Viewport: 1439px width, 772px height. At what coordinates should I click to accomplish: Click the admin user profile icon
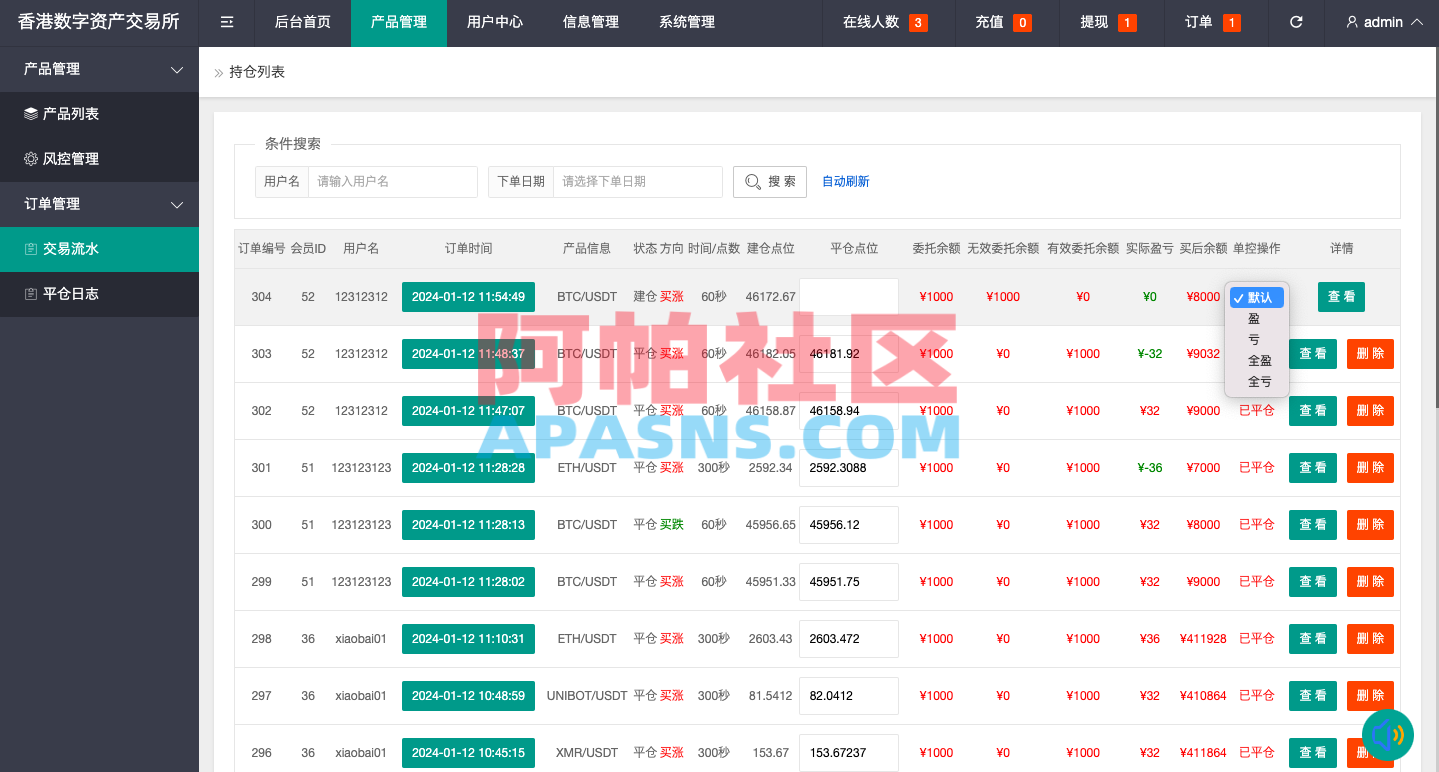coord(1351,22)
